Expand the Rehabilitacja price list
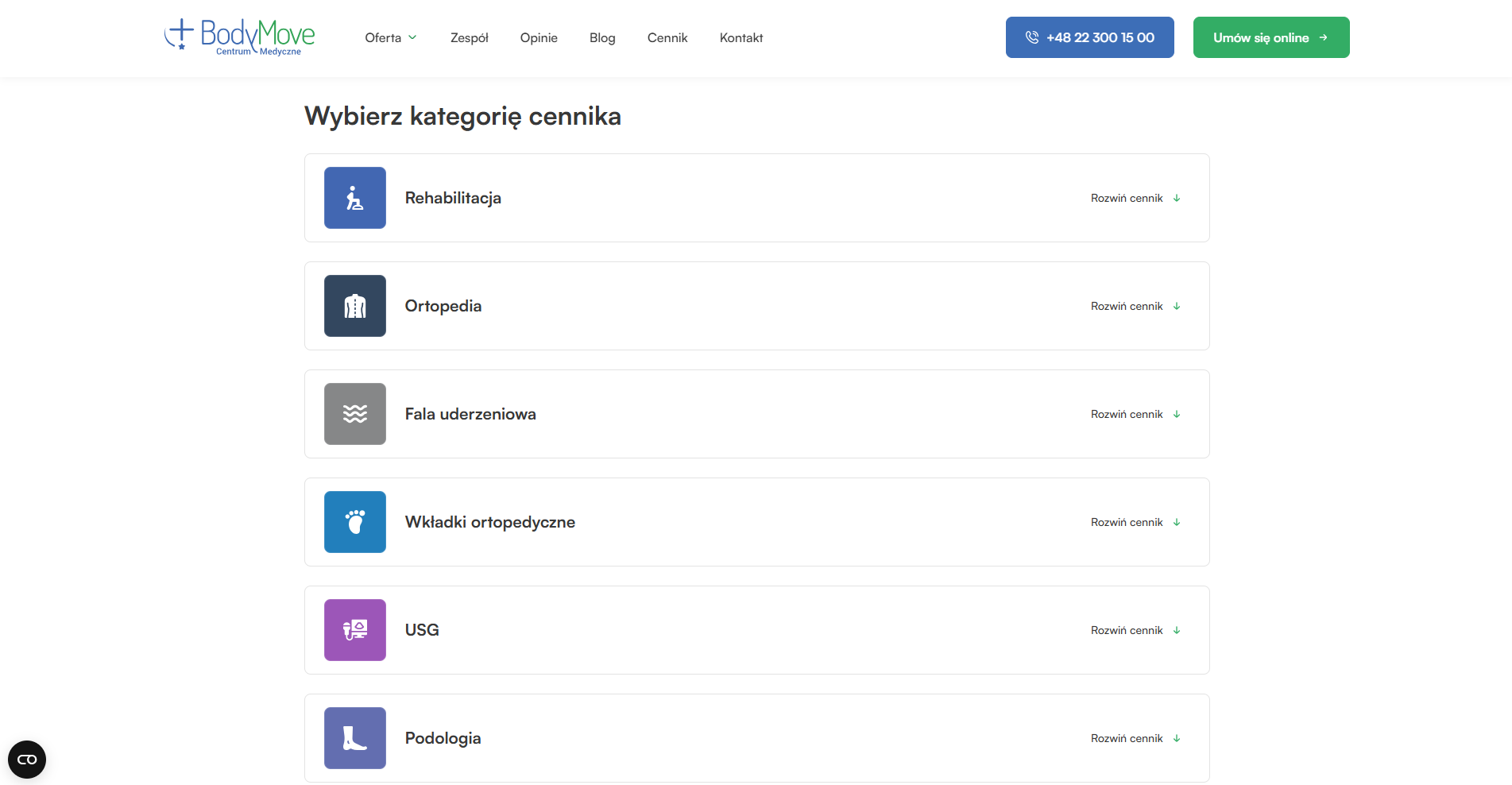 [x=1135, y=198]
